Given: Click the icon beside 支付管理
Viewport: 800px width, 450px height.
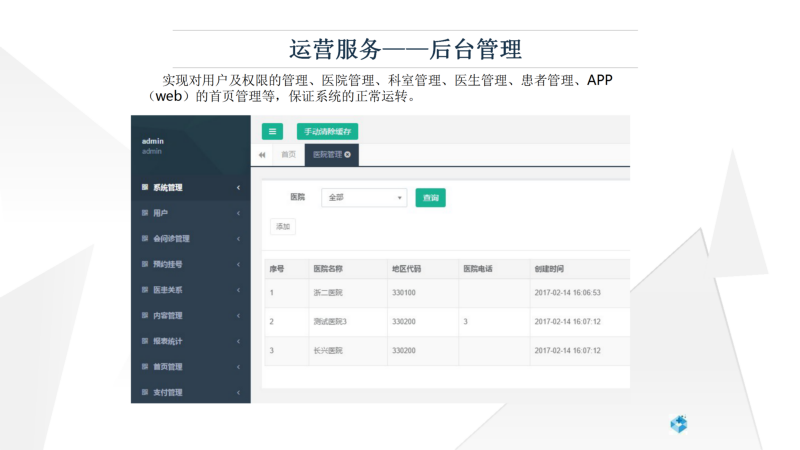Looking at the screenshot, I should coord(145,392).
